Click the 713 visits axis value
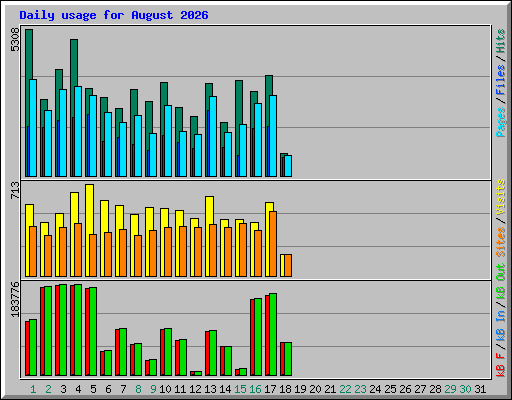 click(x=15, y=190)
